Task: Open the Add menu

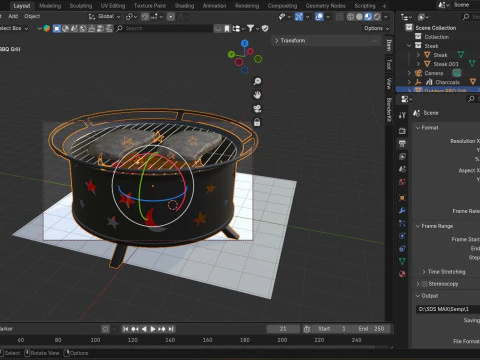Action: pos(13,16)
